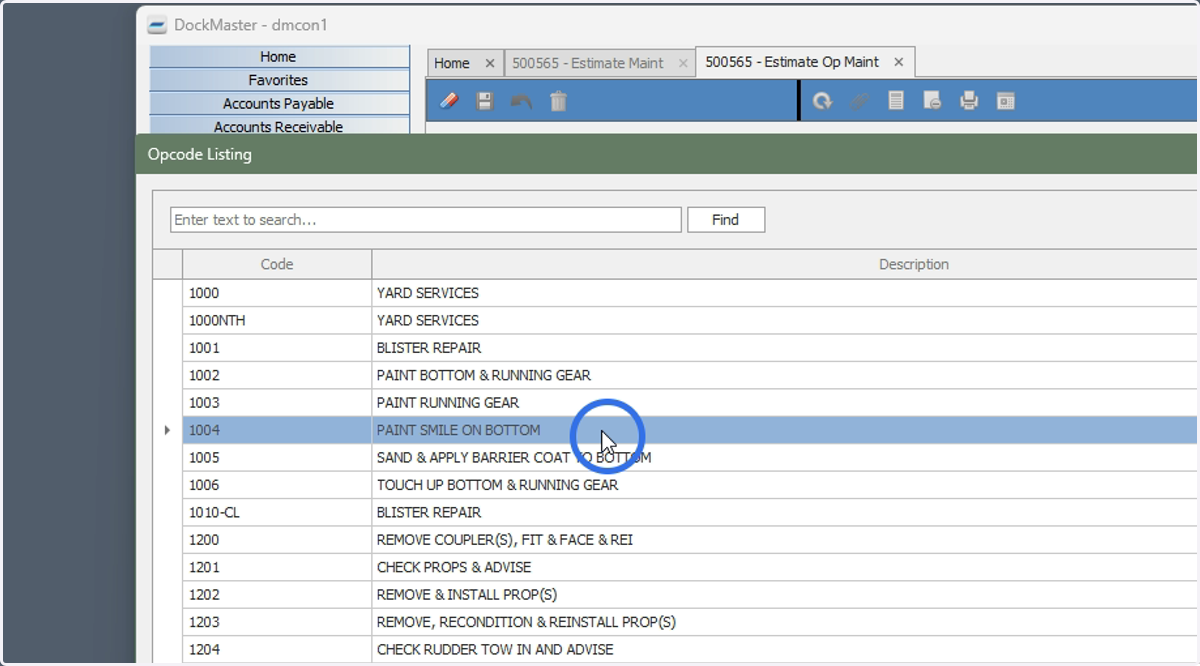Select code 1002 cell
The image size is (1200, 666).
277,375
